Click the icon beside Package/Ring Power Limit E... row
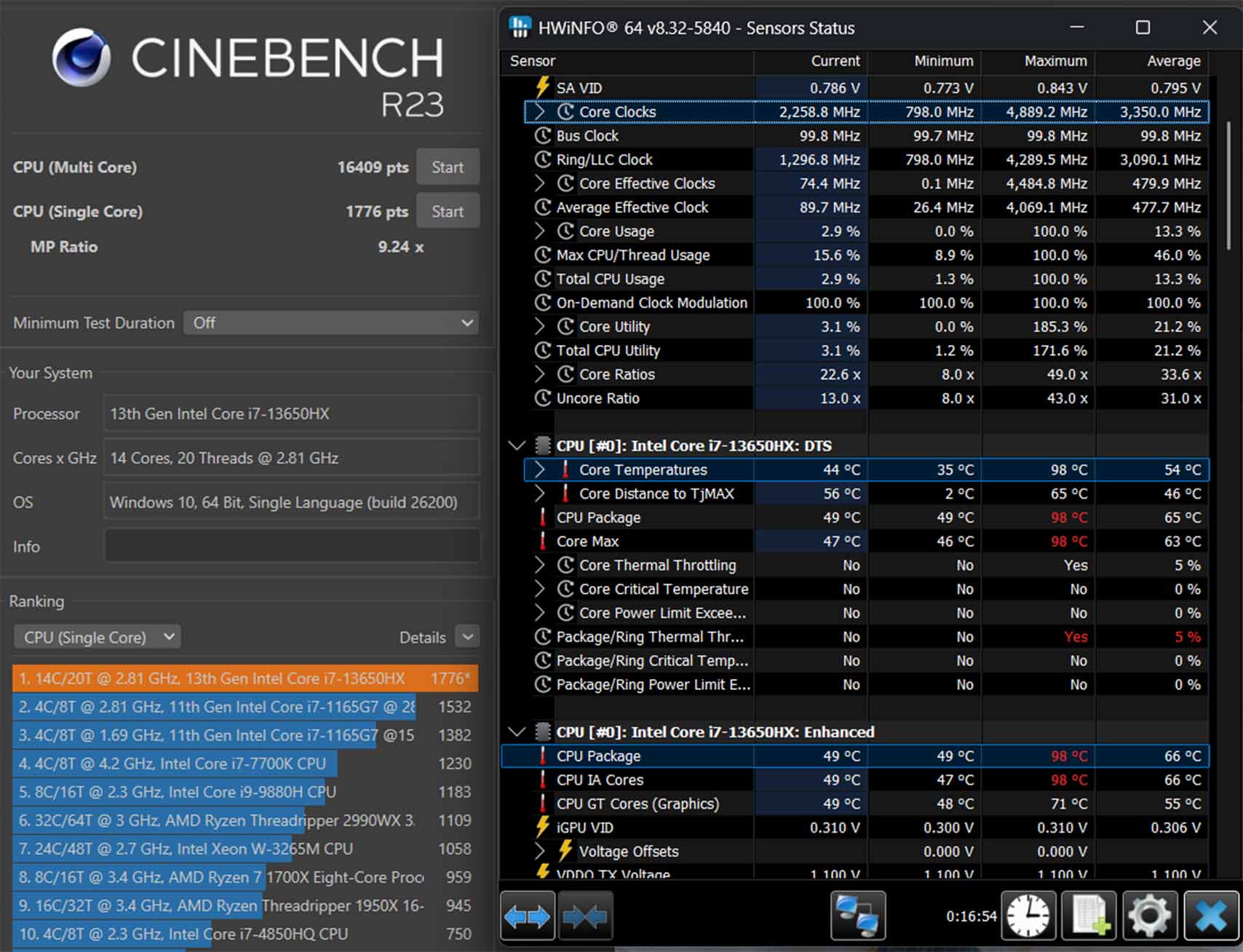The width and height of the screenshot is (1243, 952). 543,684
